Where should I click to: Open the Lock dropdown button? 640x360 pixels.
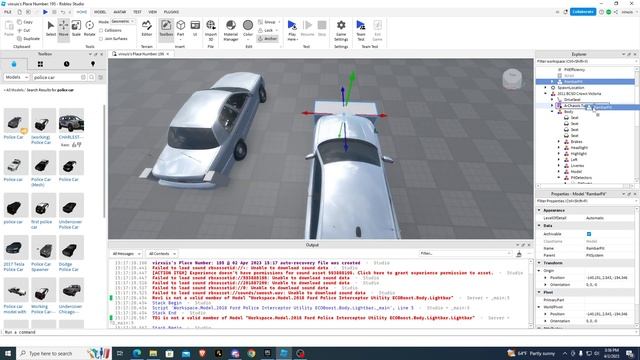click(x=268, y=30)
